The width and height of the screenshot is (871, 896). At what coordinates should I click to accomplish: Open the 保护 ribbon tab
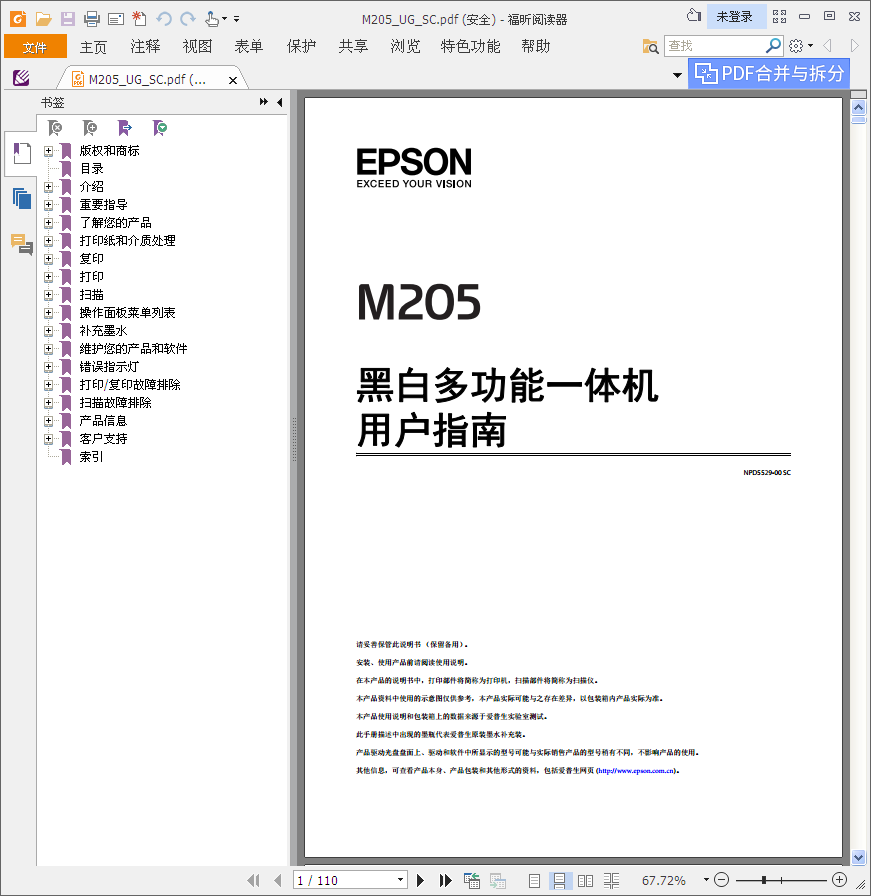click(x=301, y=46)
